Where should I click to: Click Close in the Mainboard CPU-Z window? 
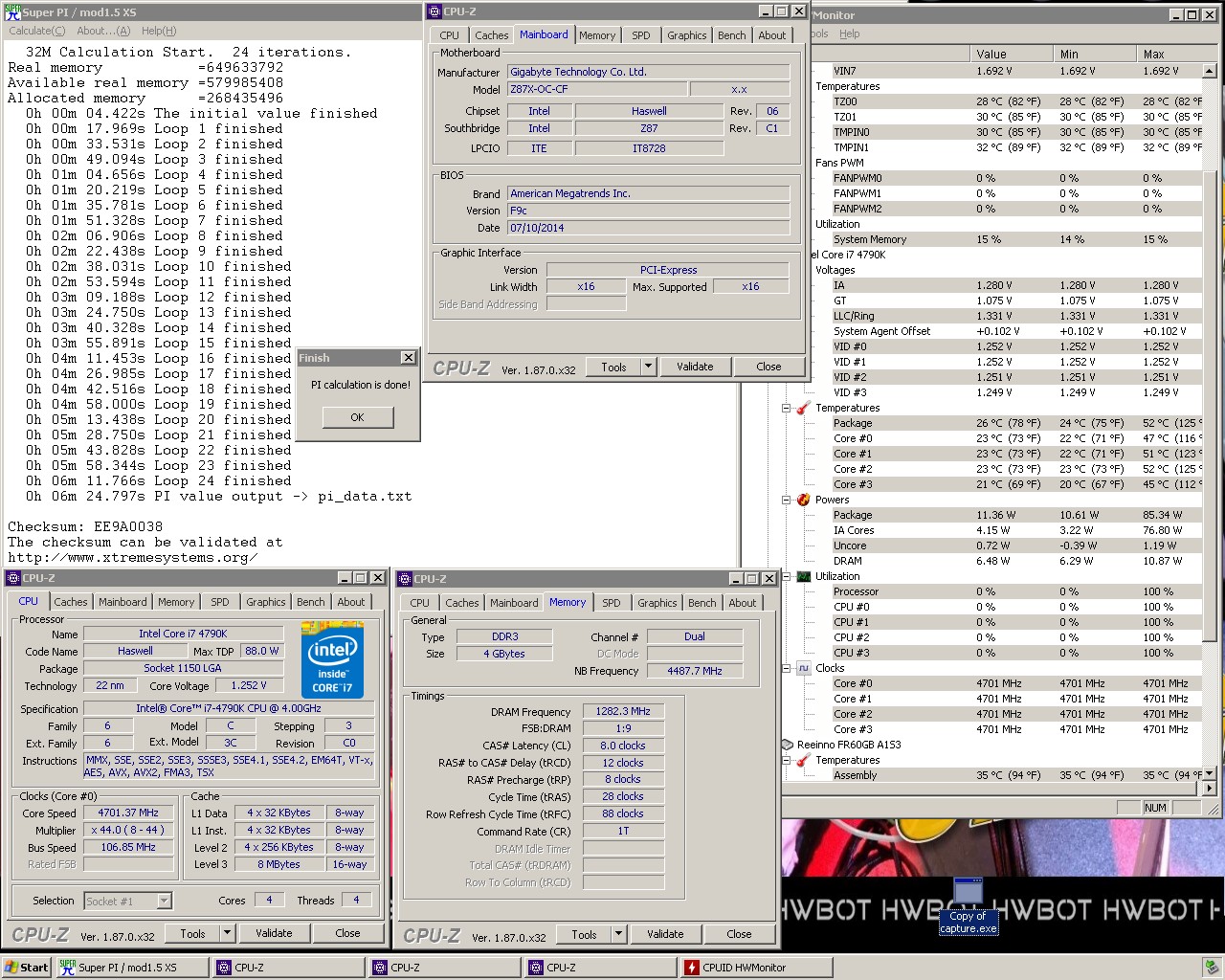(x=768, y=367)
